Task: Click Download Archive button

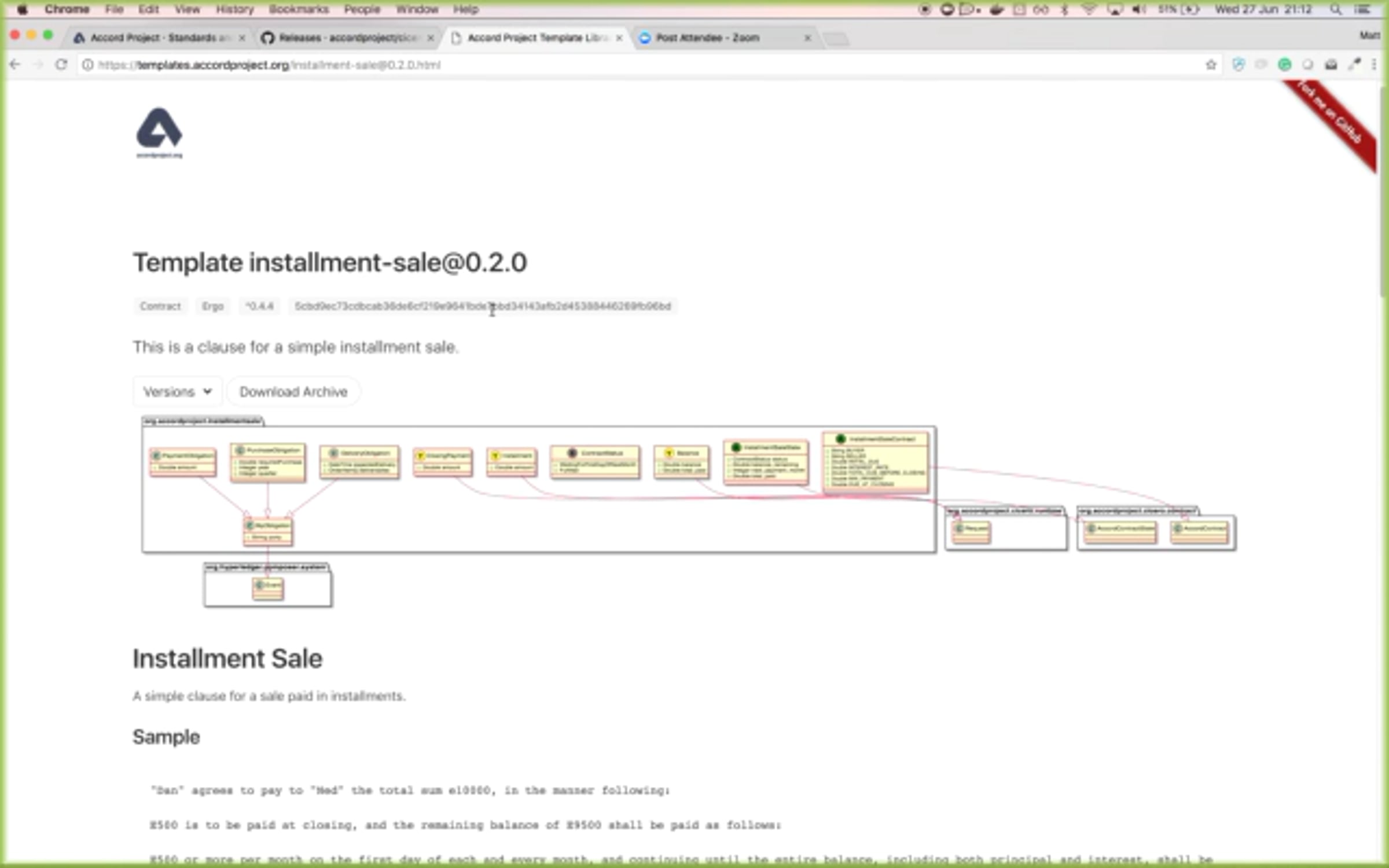Action: (x=293, y=392)
